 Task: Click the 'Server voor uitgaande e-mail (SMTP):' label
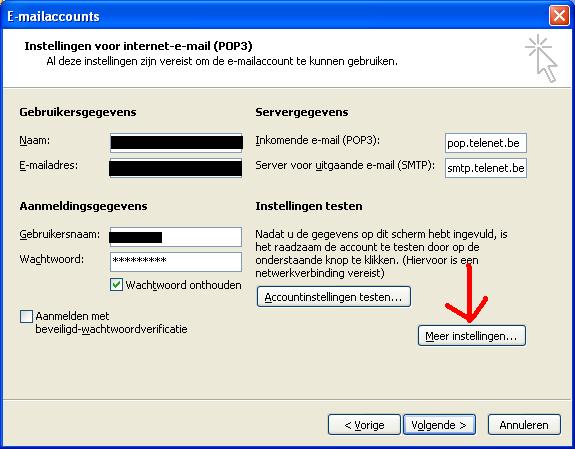(345, 165)
